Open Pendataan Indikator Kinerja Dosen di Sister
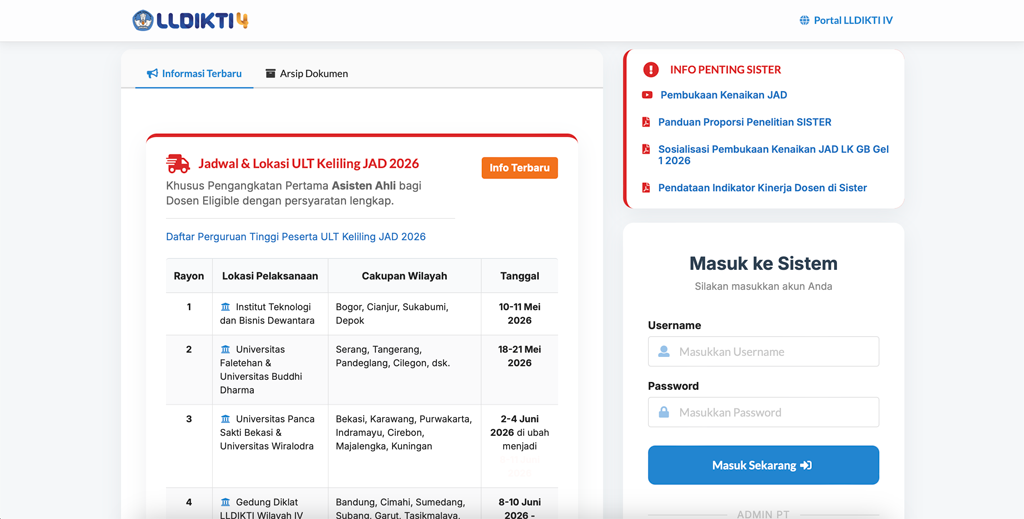The height and width of the screenshot is (519, 1024). coord(763,188)
